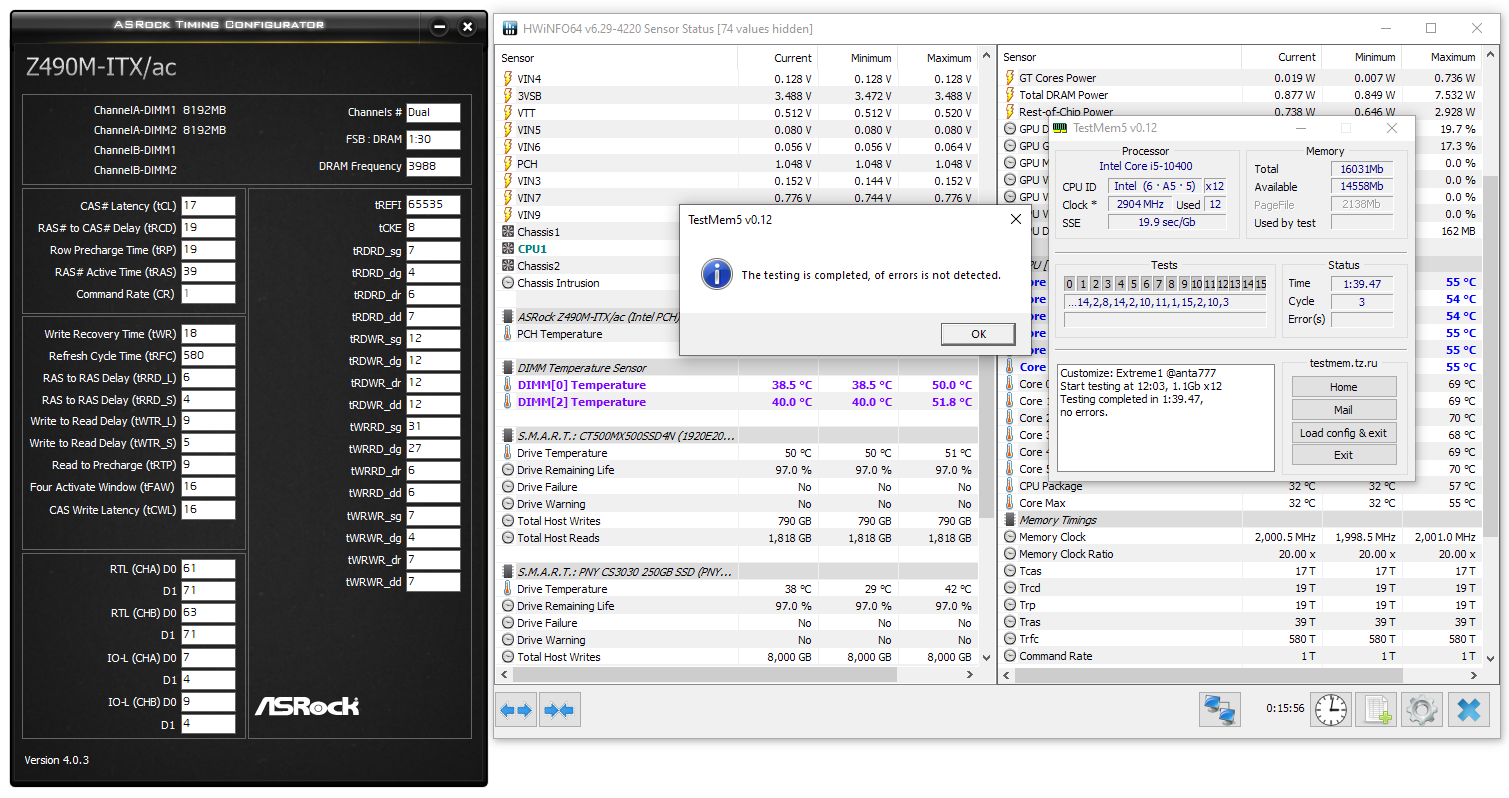Click the Four Activate Window (tFAW) field
The height and width of the screenshot is (798, 1509).
click(208, 488)
